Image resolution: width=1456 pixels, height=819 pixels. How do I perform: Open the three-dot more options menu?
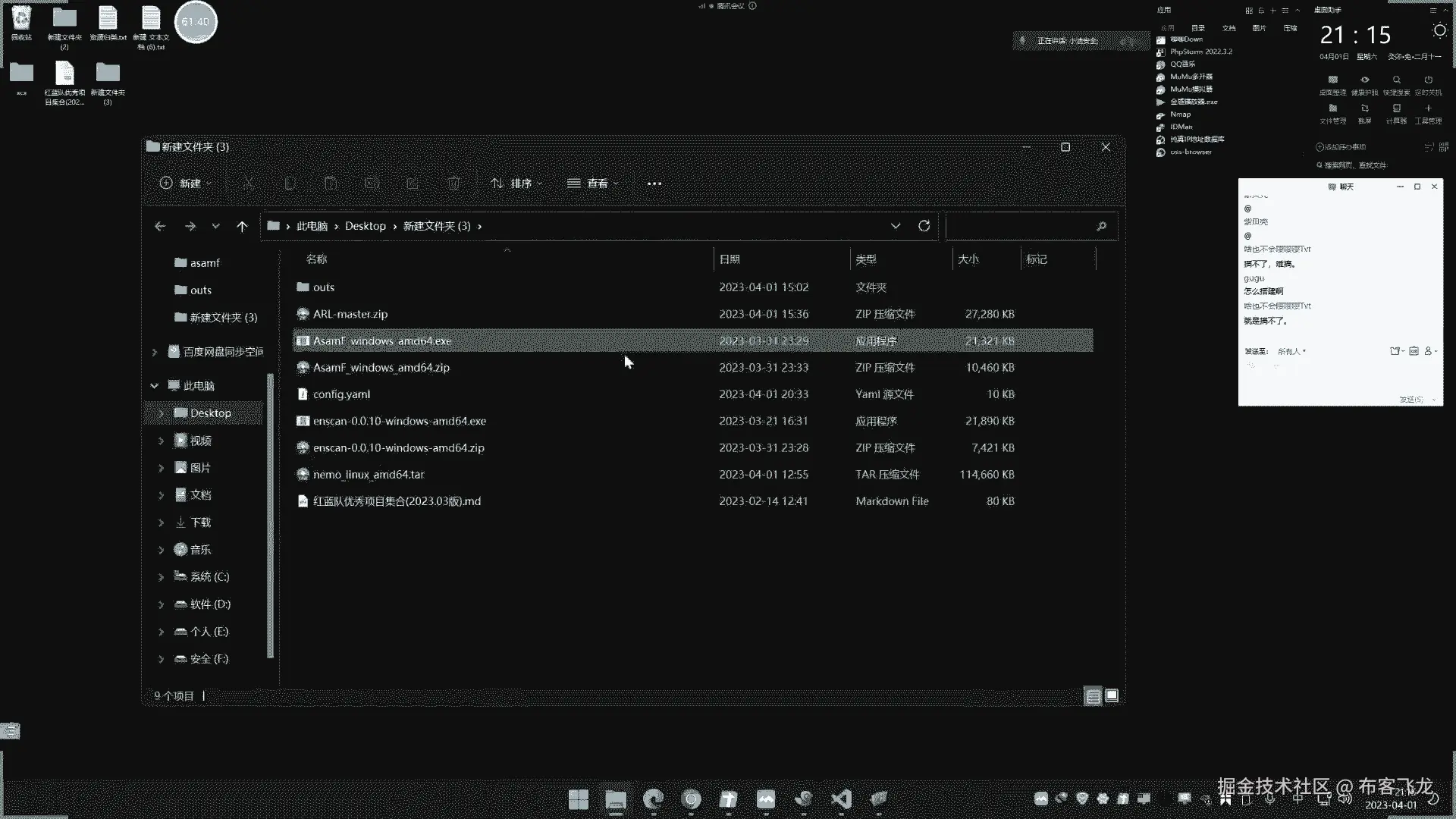pos(654,184)
